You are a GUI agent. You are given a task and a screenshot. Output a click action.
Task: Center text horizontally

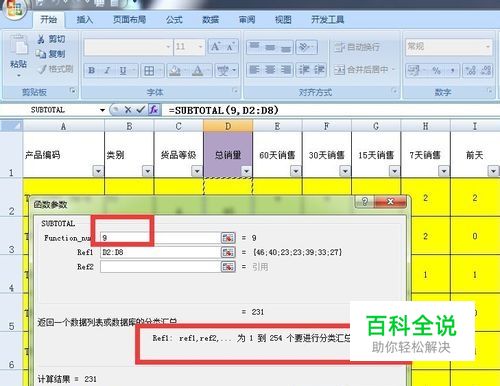[270, 70]
